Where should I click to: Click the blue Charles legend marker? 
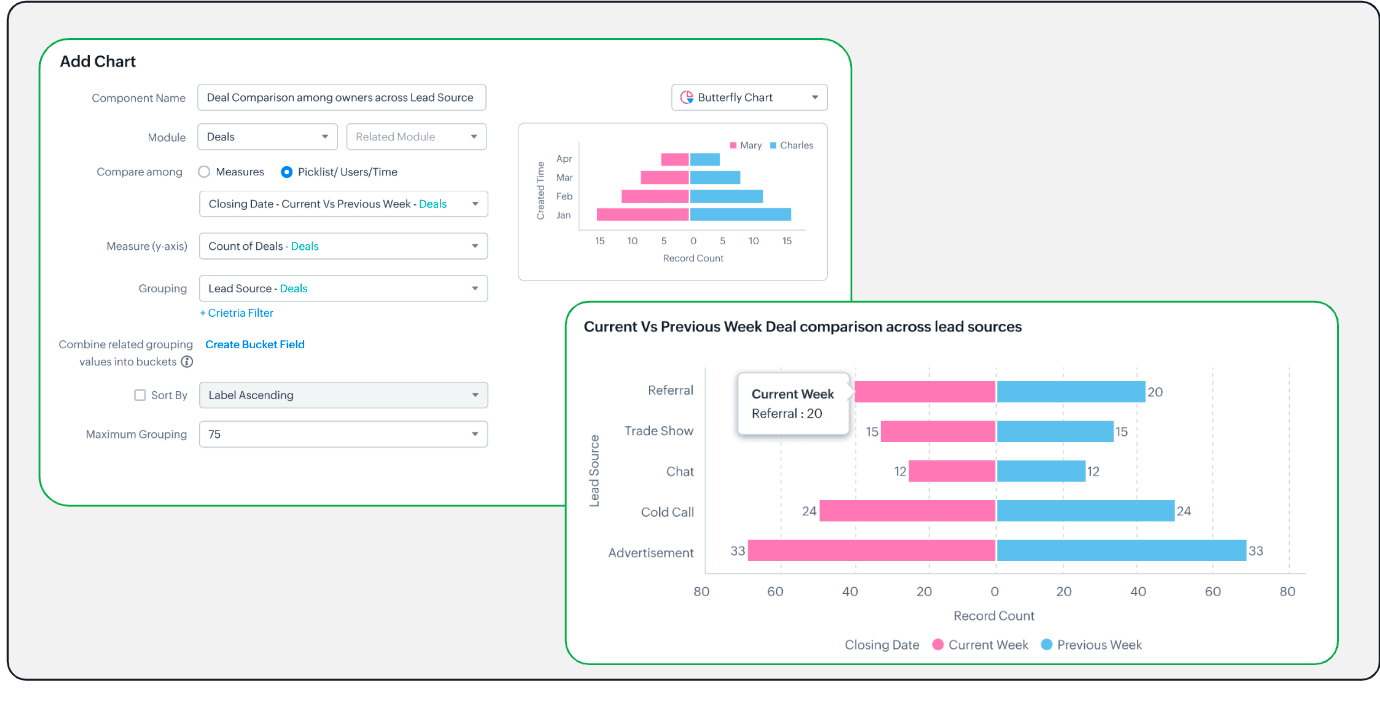point(773,146)
